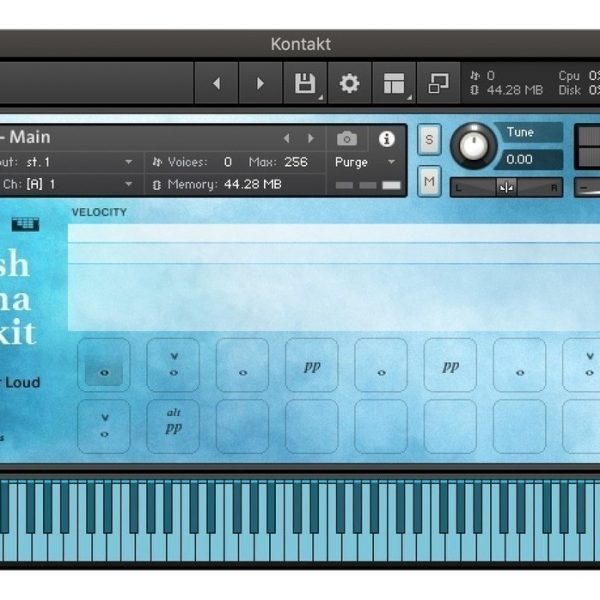Click the Cpu meter readout

(579, 76)
